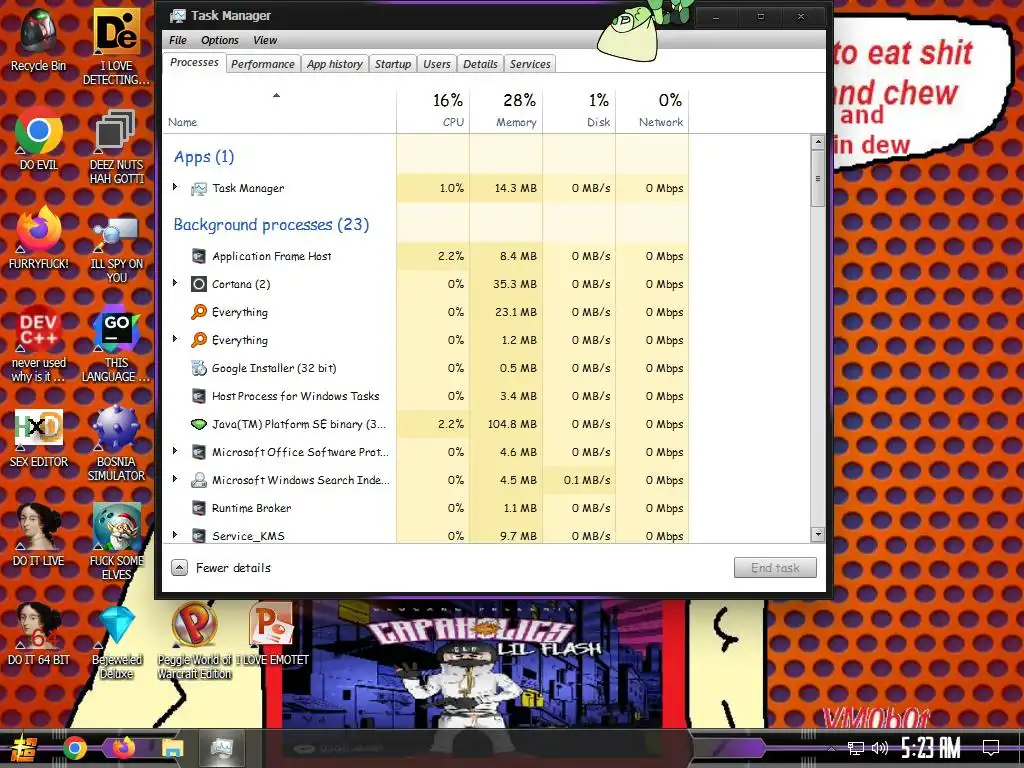Click the End task button
The width and height of the screenshot is (1024, 768).
[775, 568]
